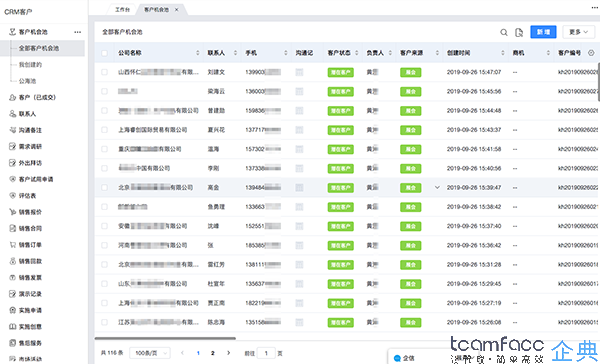Switch to the 工作台 tab
Image resolution: width=600 pixels, height=364 pixels.
[122, 10]
